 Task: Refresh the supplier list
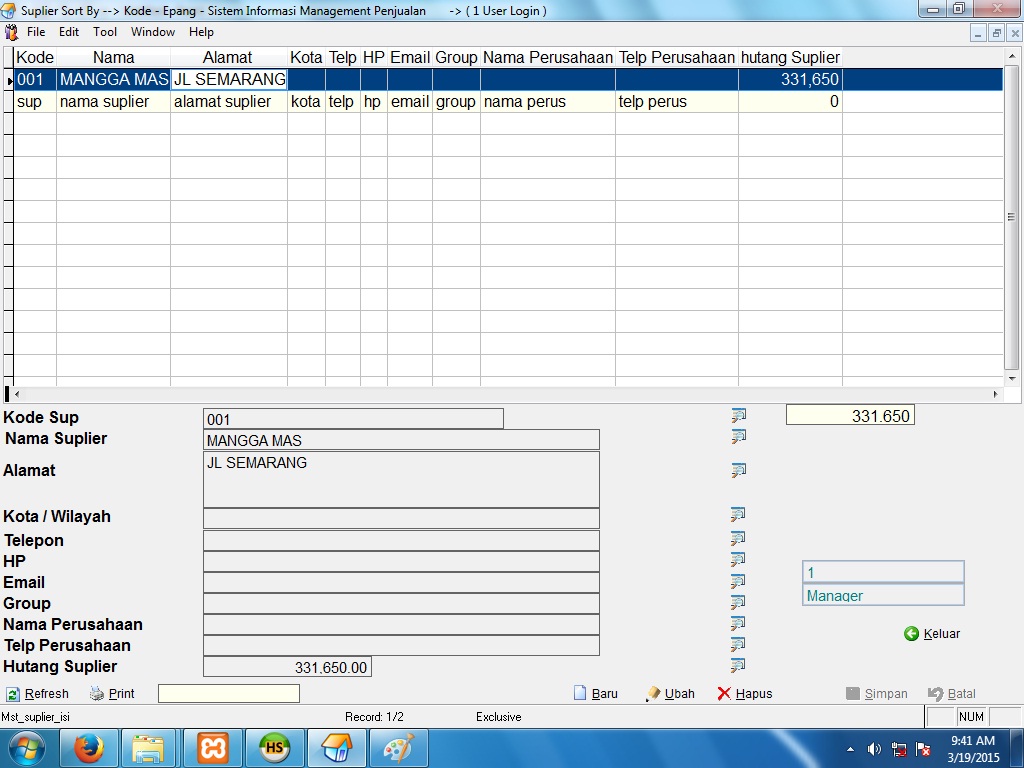pyautogui.click(x=38, y=694)
